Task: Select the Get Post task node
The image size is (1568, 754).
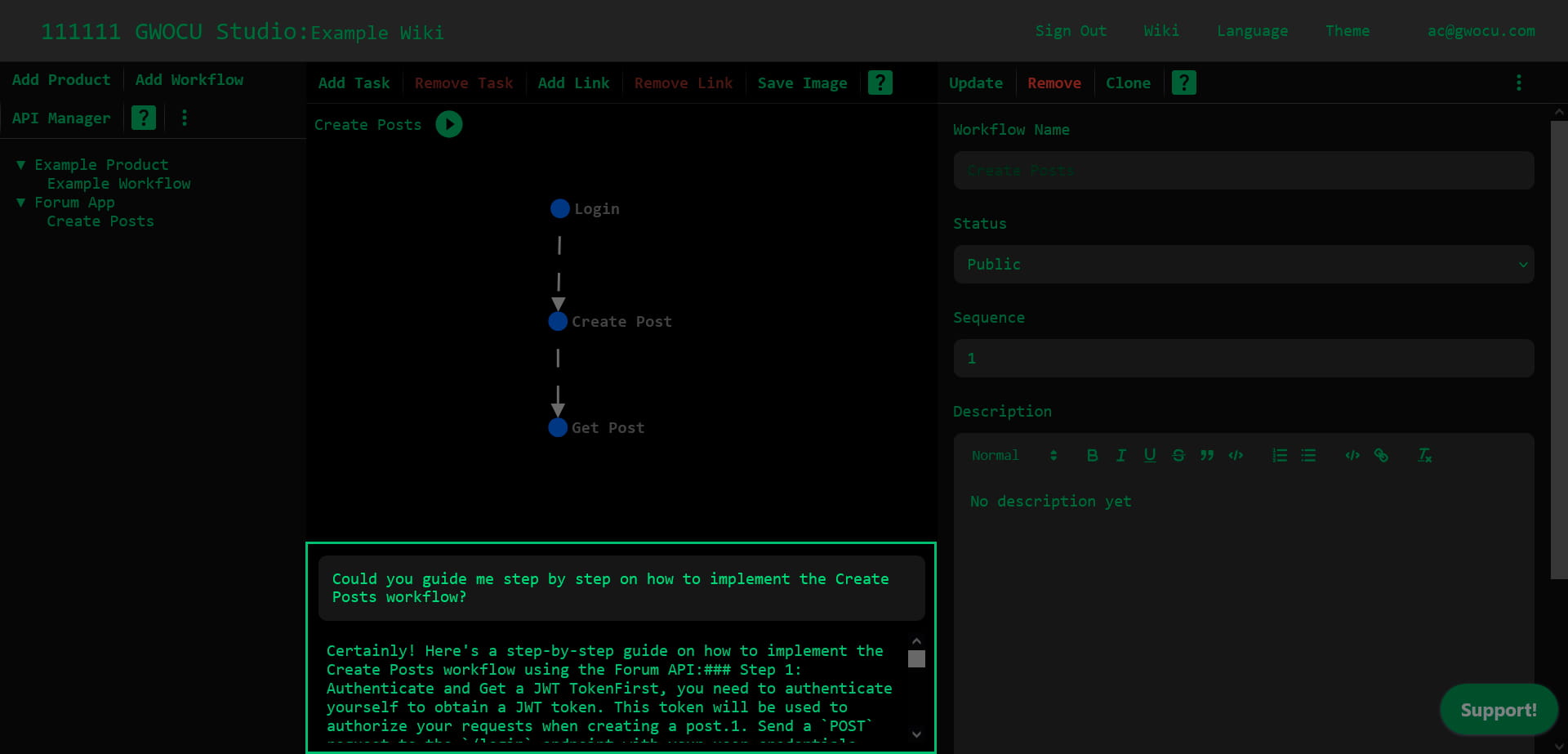Action: click(x=558, y=427)
